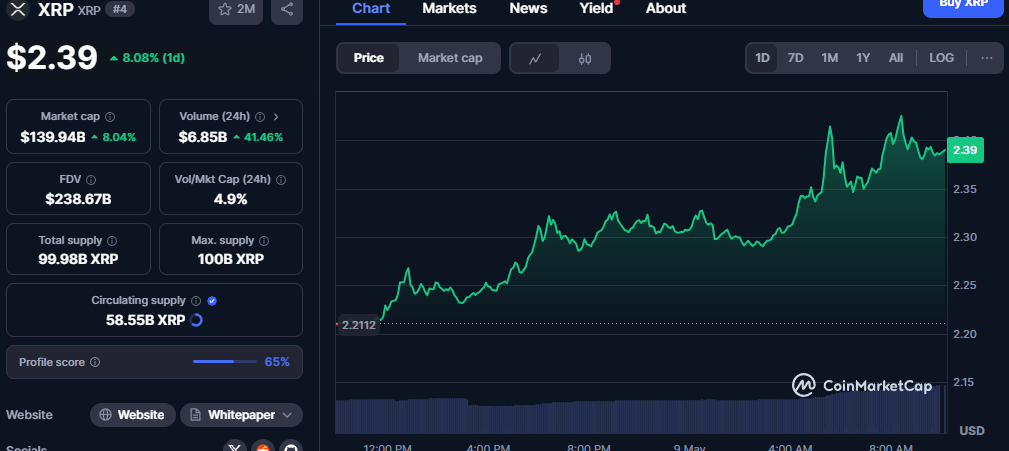Click the $2.39 price text
Screen dimensions: 1009x451
point(52,57)
